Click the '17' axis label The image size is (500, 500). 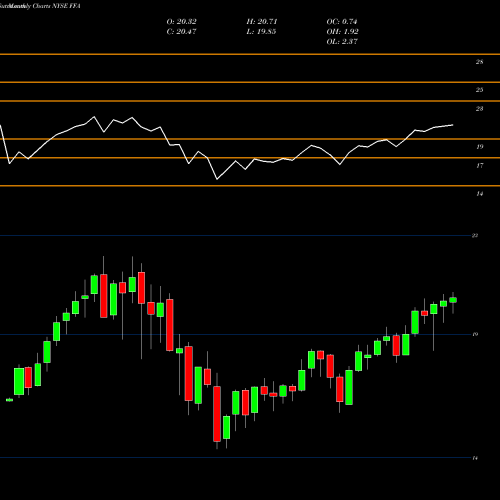pyautogui.click(x=479, y=166)
